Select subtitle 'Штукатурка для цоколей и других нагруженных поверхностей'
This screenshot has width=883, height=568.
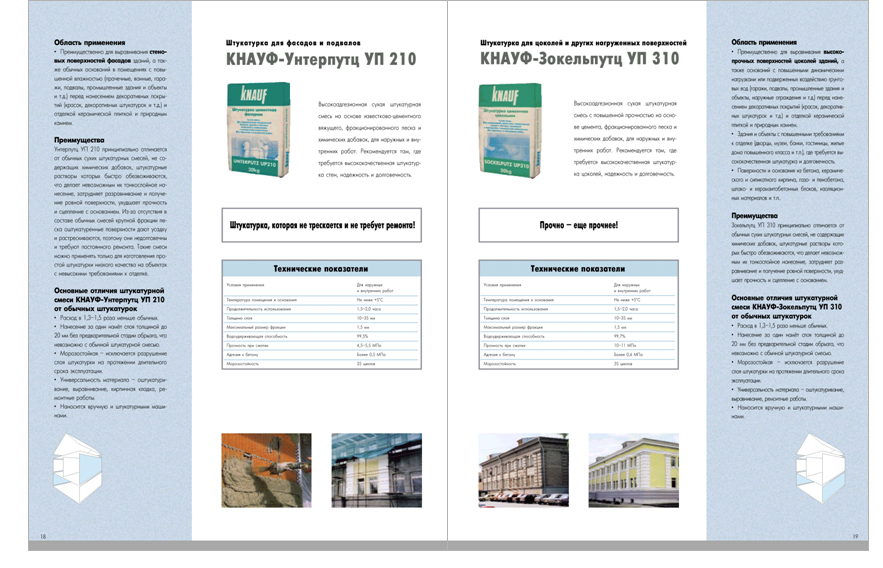point(583,43)
